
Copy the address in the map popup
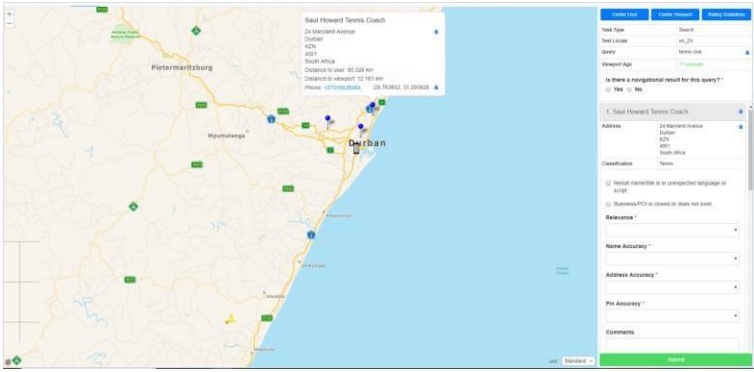pos(436,32)
